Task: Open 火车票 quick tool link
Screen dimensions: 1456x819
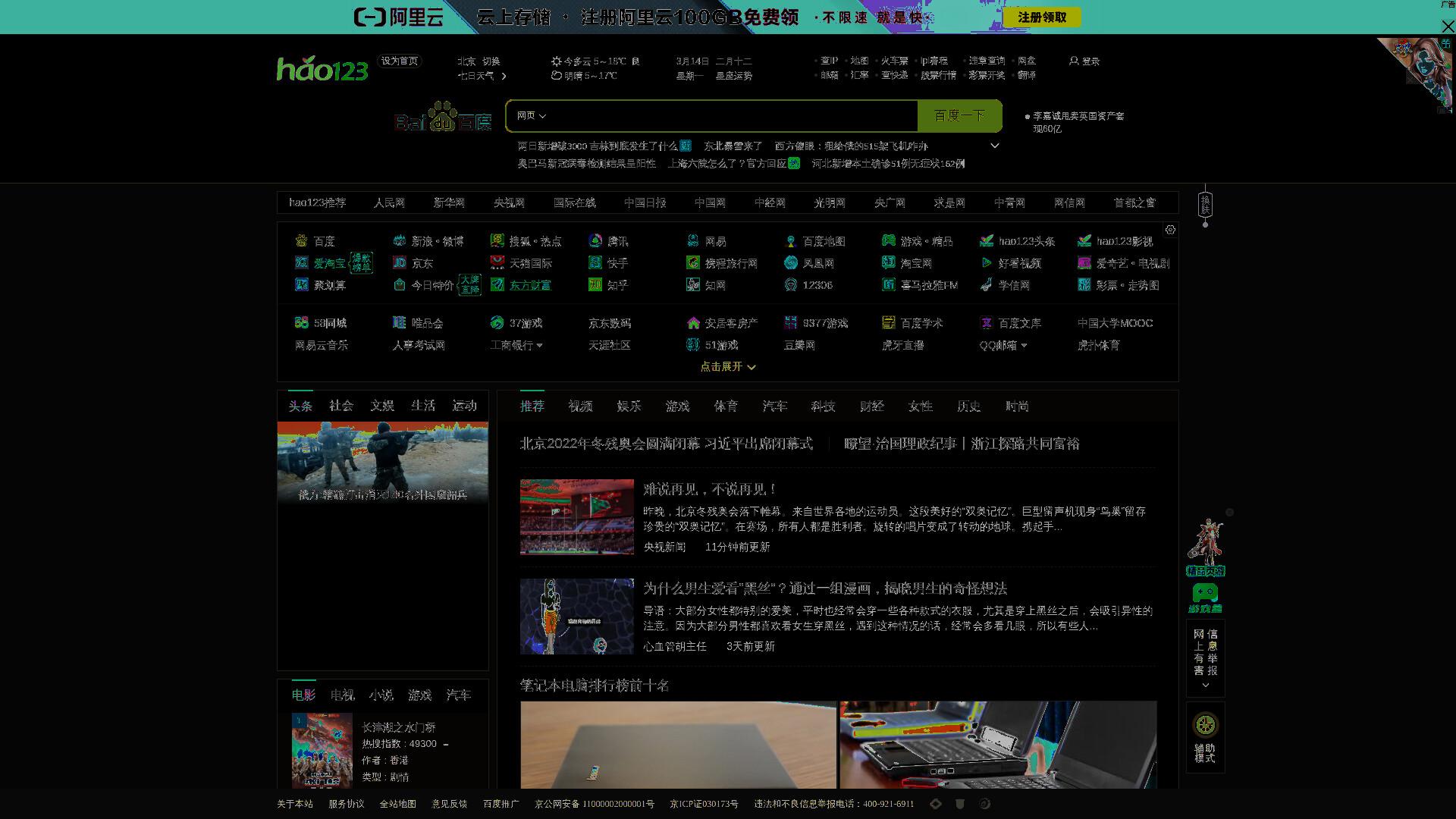Action: (x=894, y=61)
